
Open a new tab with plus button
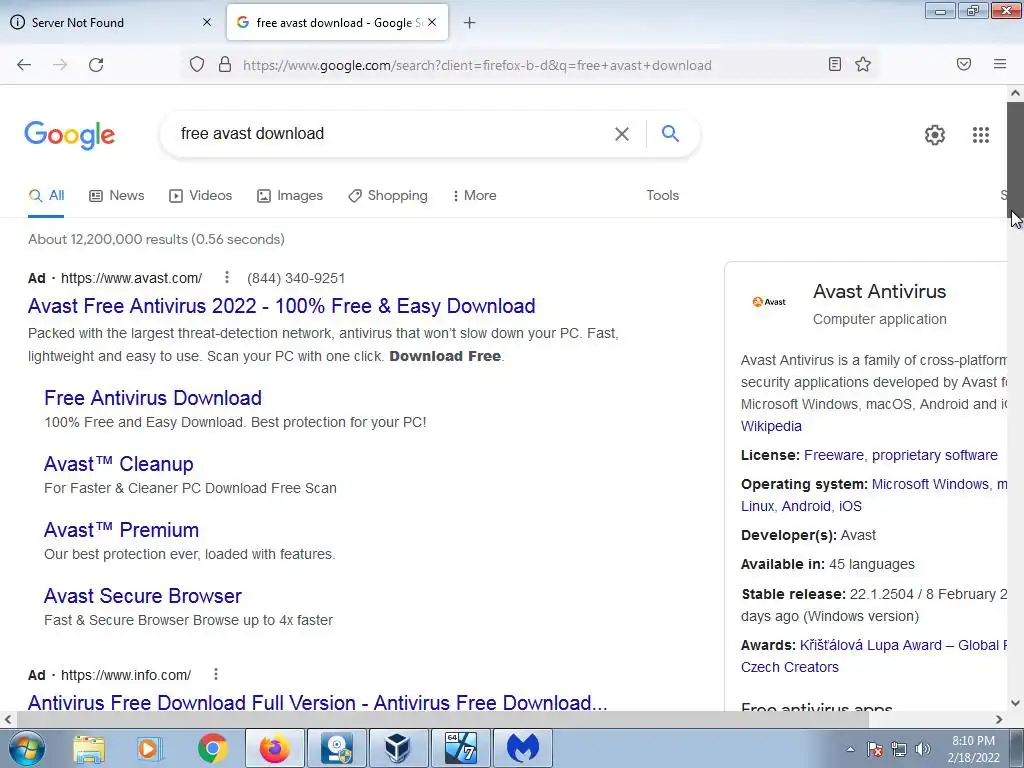[x=470, y=23]
